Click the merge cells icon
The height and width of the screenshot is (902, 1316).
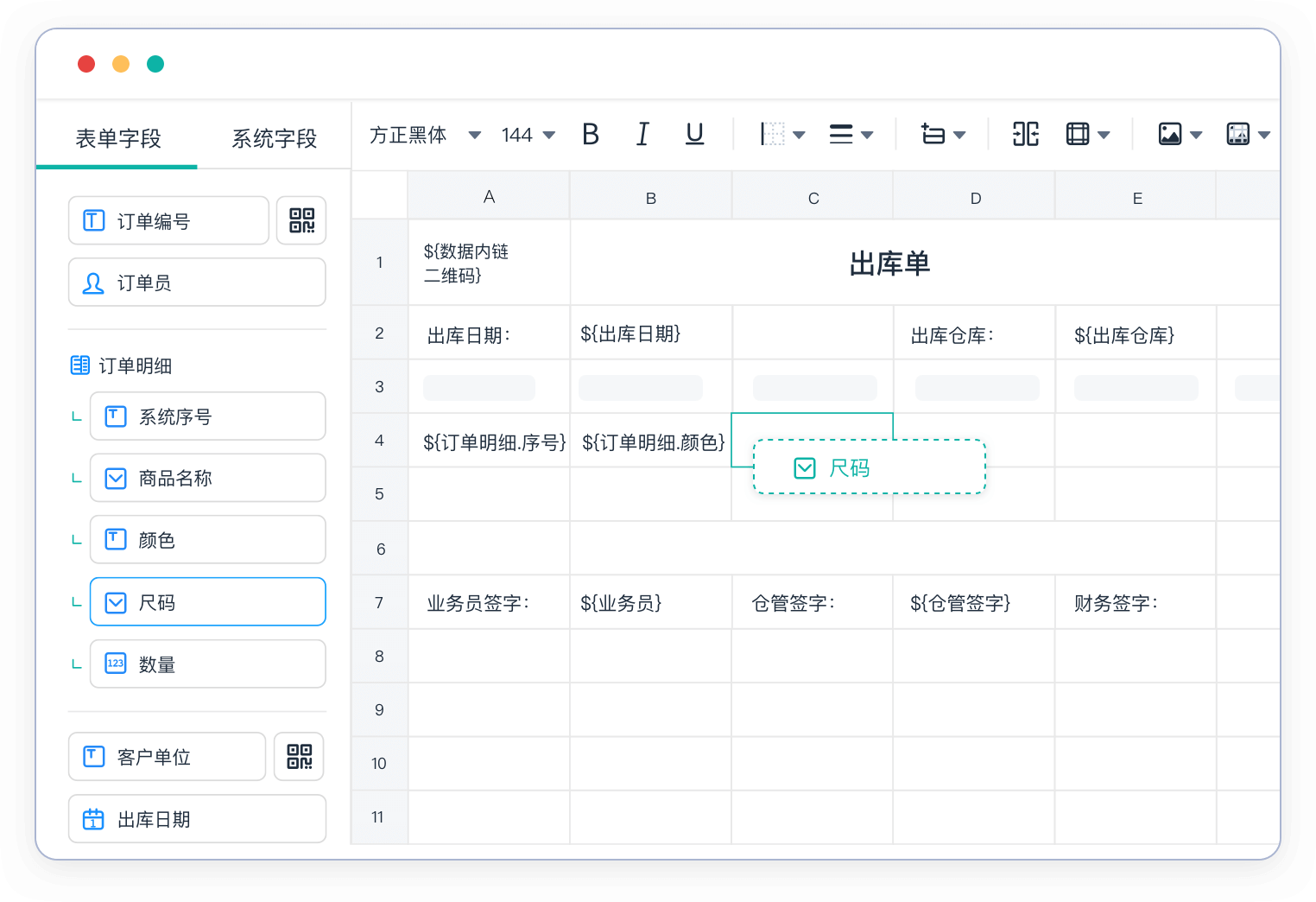tap(1025, 135)
